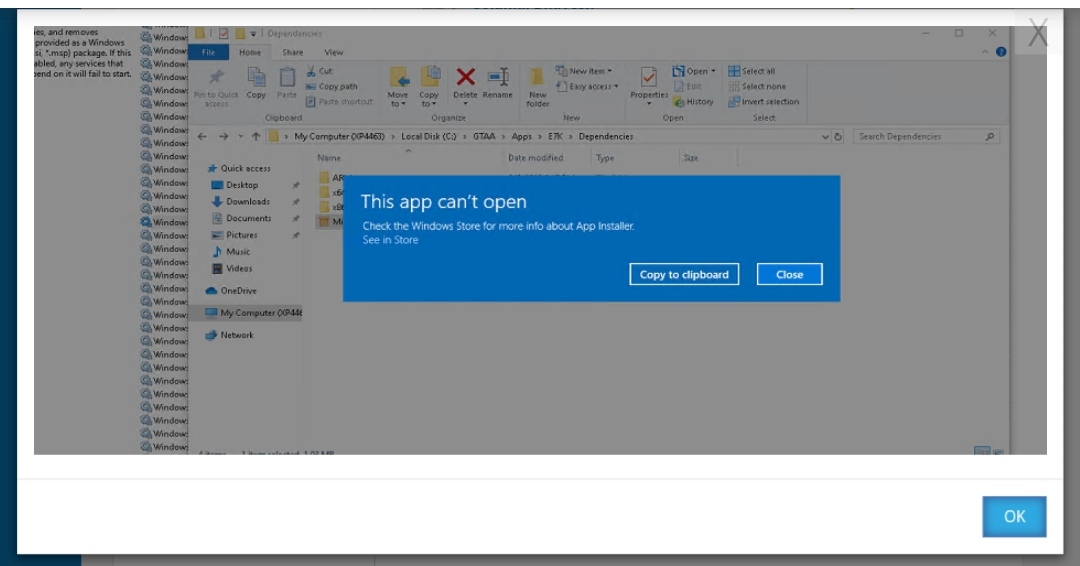
Task: Switch to the Share ribbon tab
Action: coord(292,52)
